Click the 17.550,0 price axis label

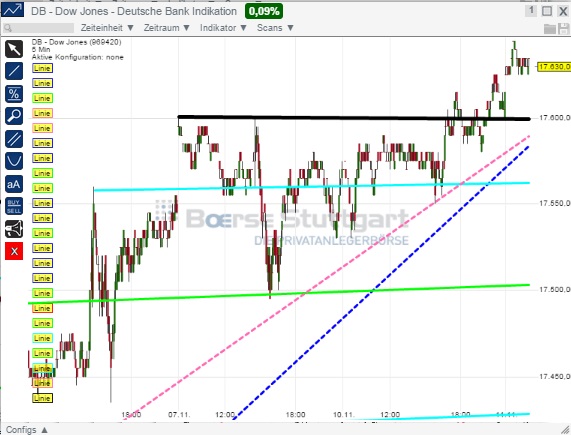pyautogui.click(x=554, y=203)
